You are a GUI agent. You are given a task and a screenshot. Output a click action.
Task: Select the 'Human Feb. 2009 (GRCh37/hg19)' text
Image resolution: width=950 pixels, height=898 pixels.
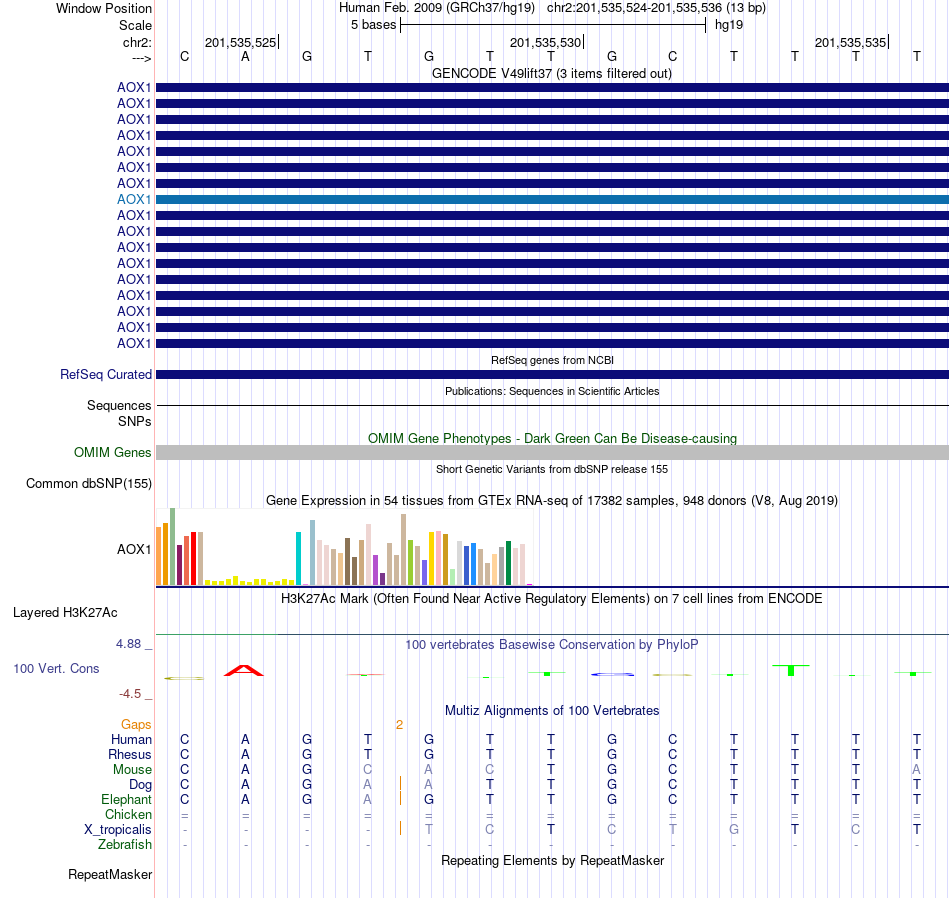point(437,8)
